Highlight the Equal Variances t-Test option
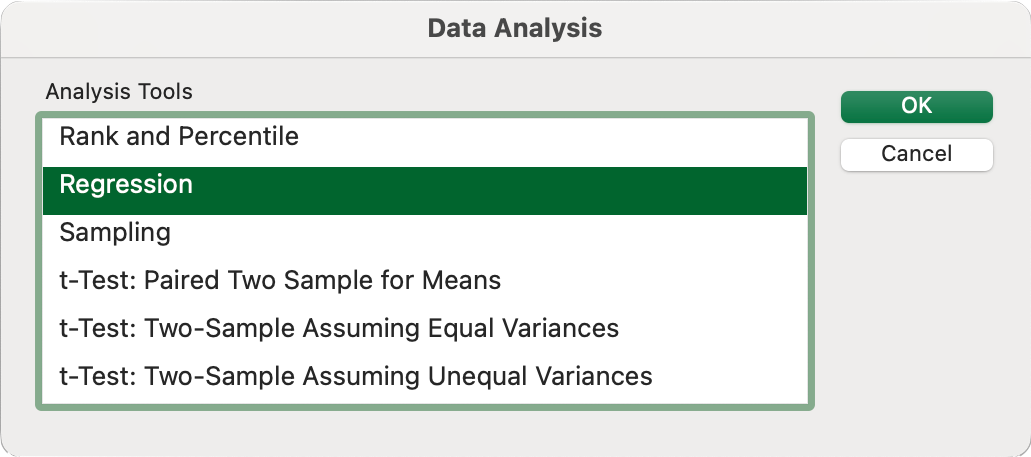Screen dimensions: 1031x457 [339, 329]
